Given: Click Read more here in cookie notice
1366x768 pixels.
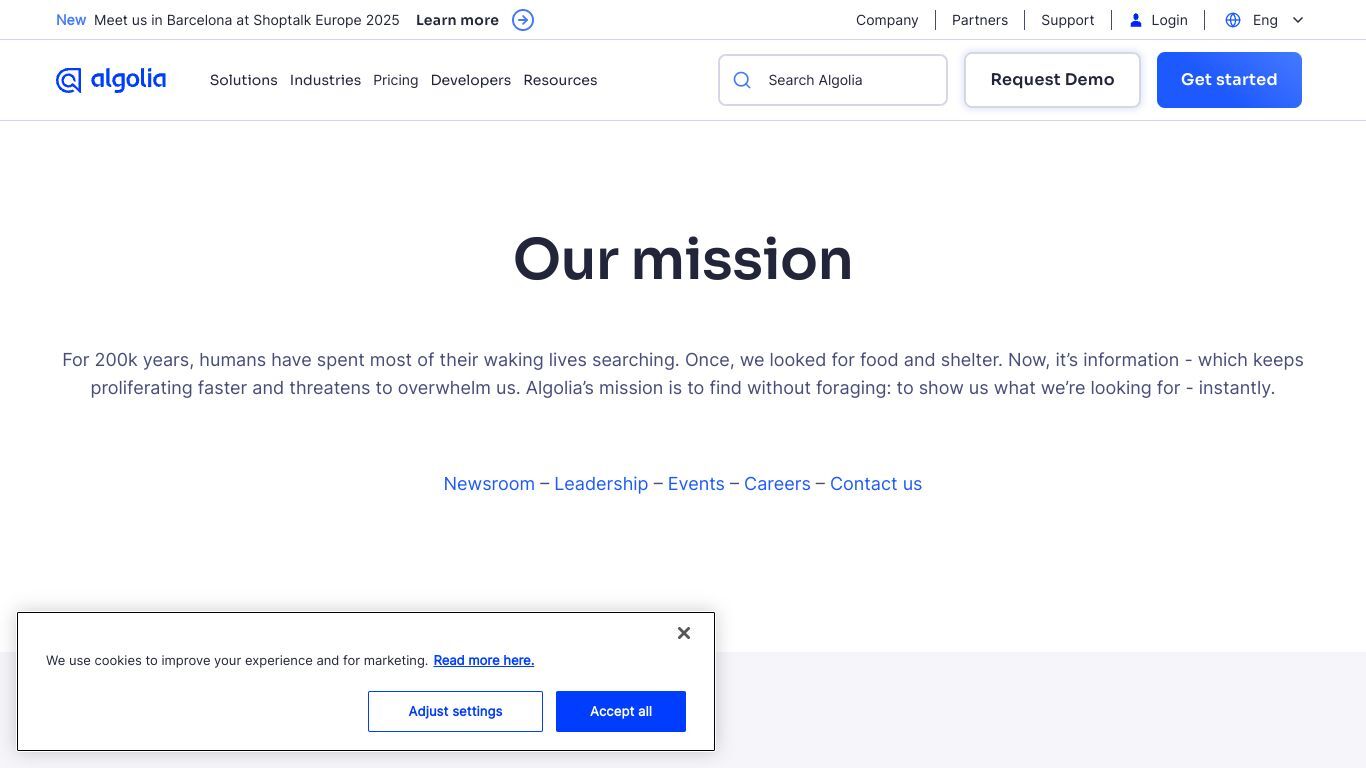Looking at the screenshot, I should pyautogui.click(x=484, y=660).
